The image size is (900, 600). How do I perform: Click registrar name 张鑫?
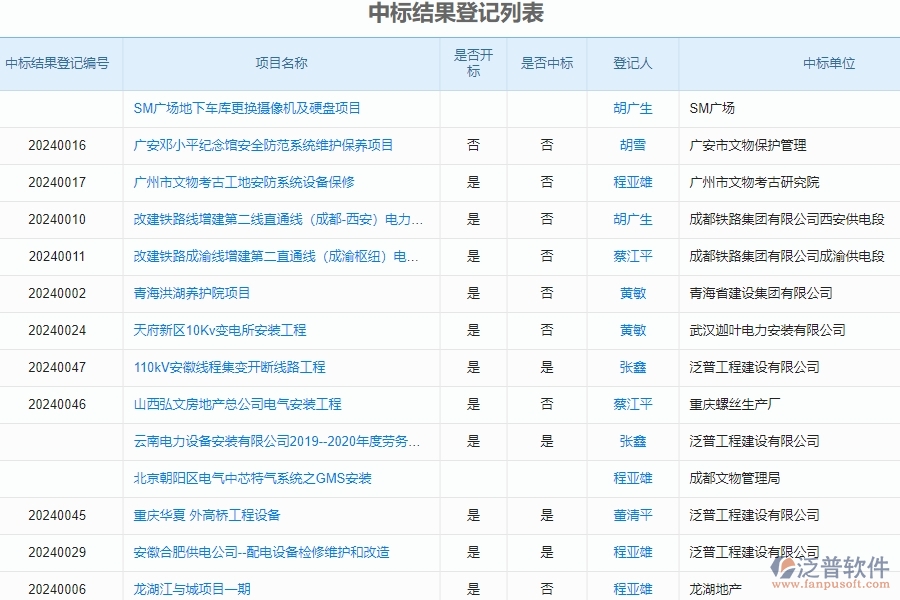(x=631, y=367)
